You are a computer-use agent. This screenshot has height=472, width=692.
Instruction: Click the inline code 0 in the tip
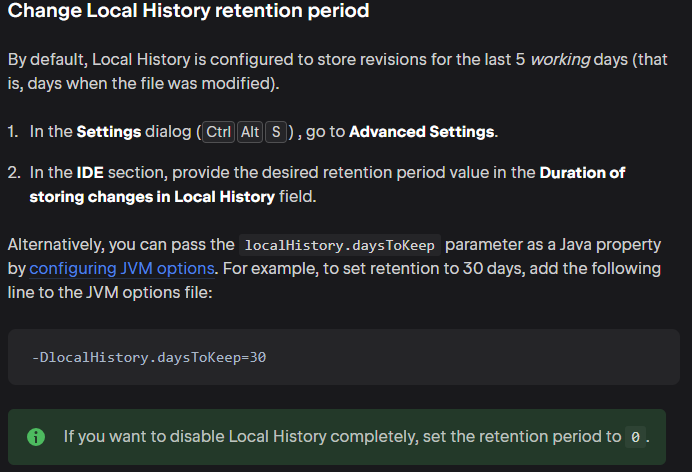point(636,437)
